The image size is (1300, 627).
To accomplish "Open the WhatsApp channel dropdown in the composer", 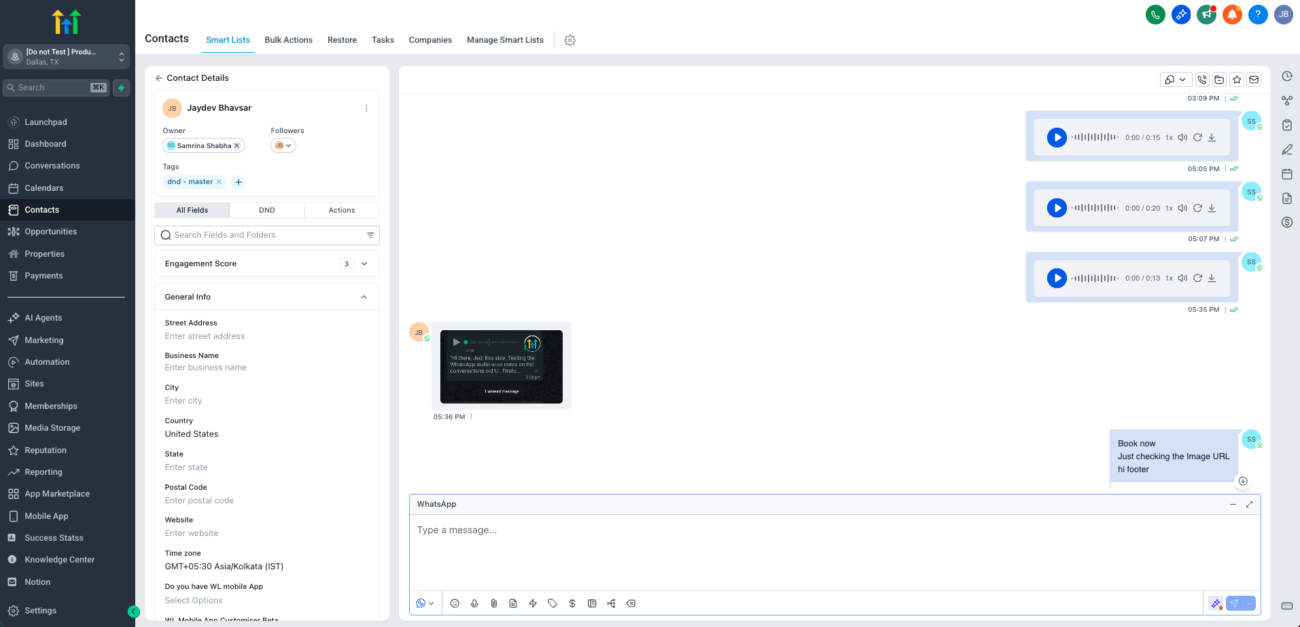I will point(425,603).
